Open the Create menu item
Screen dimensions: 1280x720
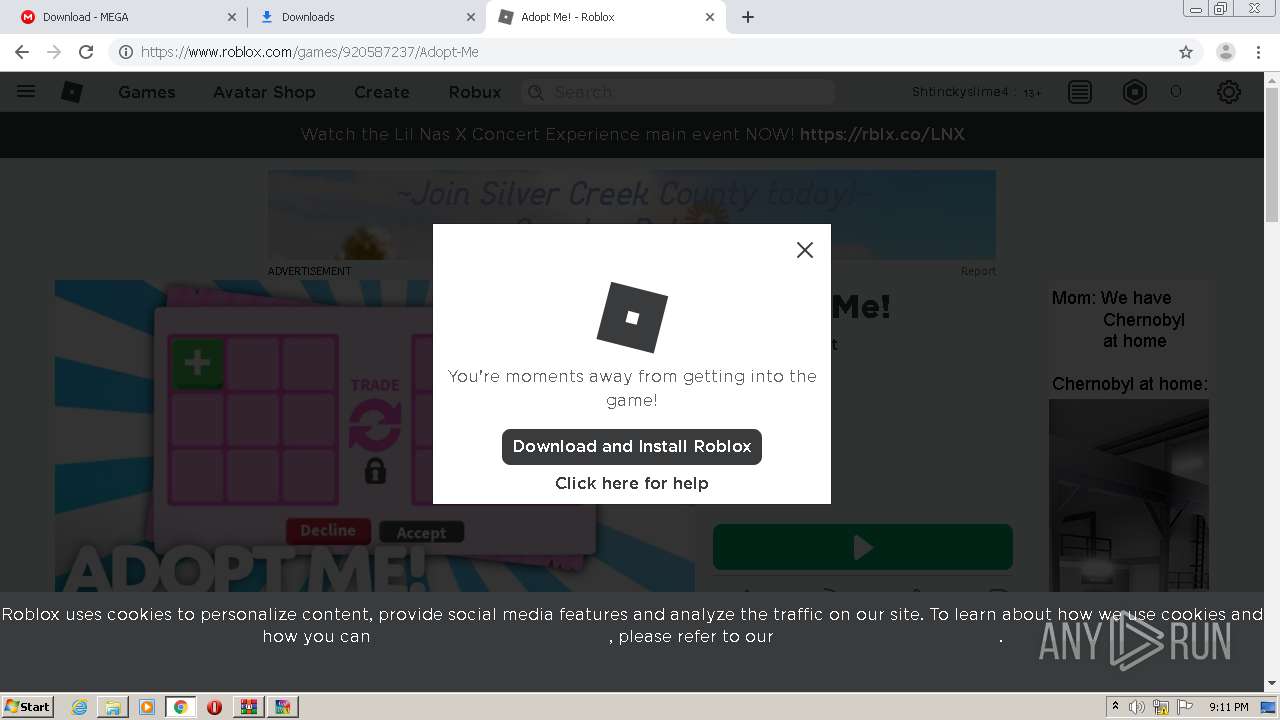(x=382, y=92)
